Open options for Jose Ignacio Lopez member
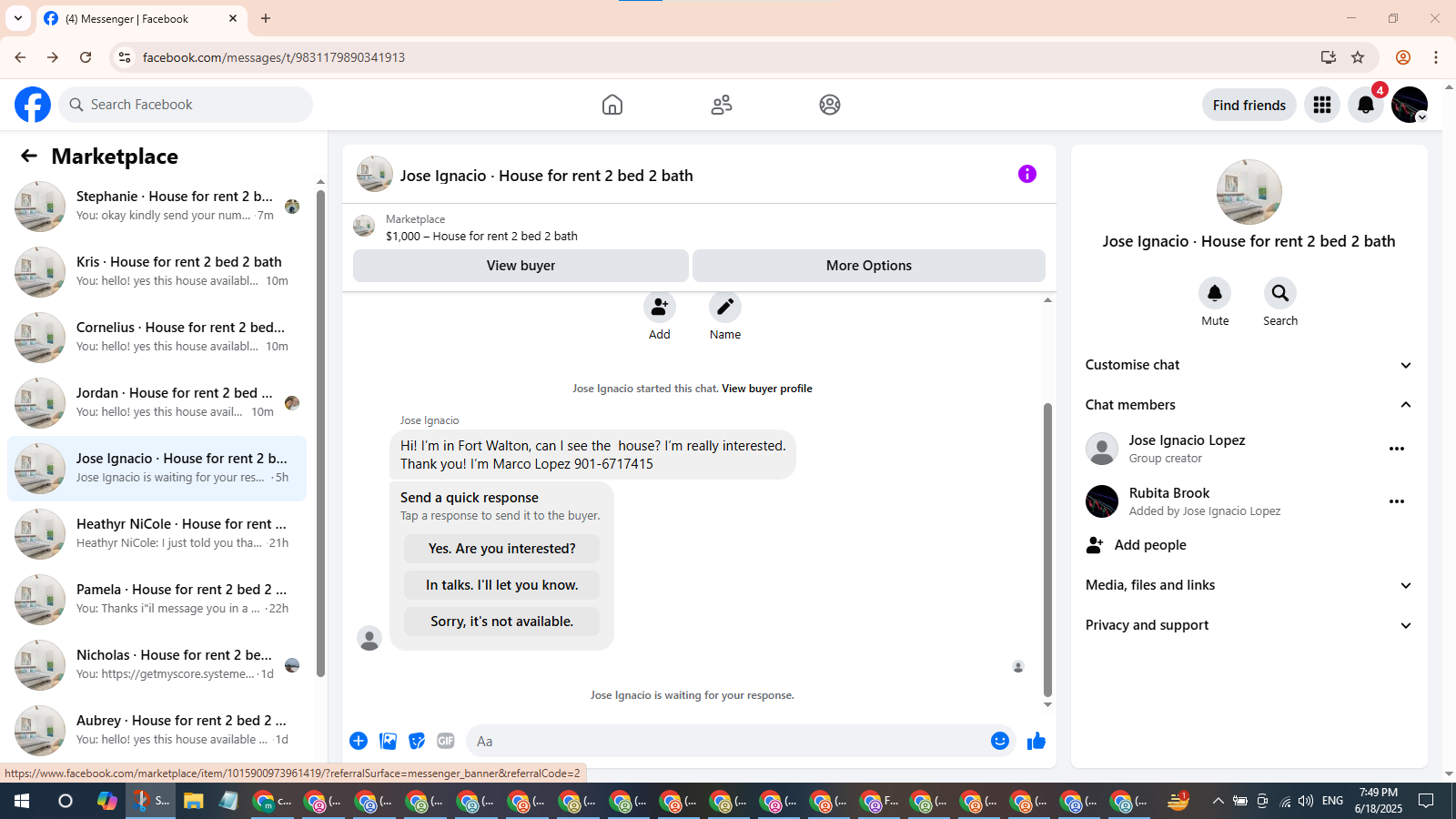This screenshot has height=819, width=1456. click(1397, 449)
